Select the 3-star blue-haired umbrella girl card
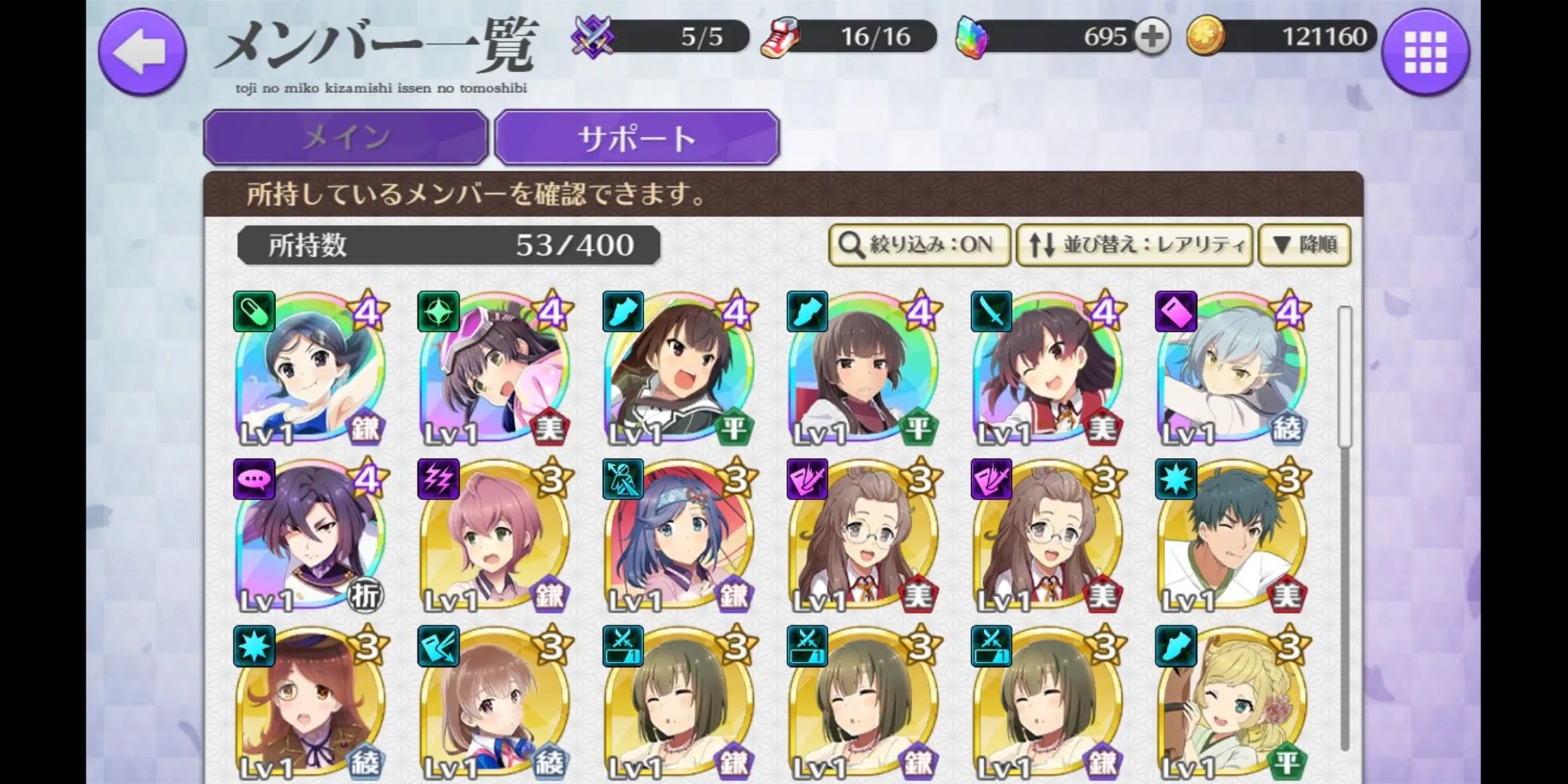 [x=679, y=536]
